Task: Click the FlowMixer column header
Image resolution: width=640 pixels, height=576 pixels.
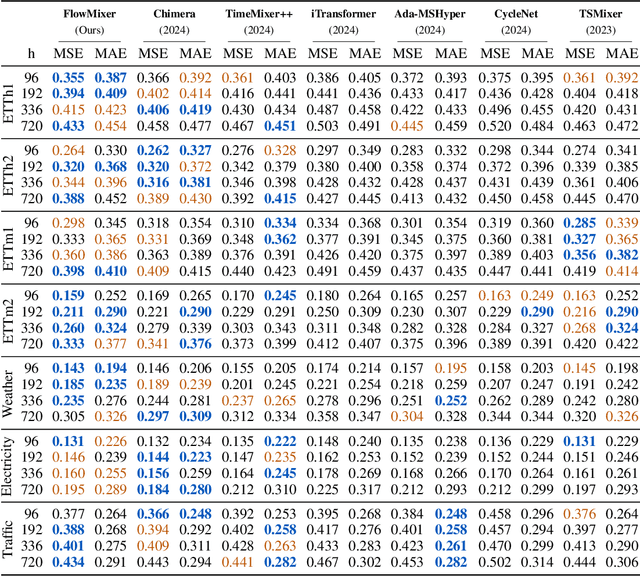Action: tap(89, 14)
